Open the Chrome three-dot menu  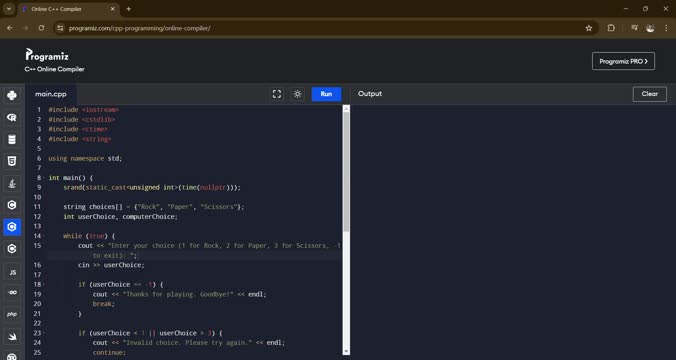click(x=666, y=28)
